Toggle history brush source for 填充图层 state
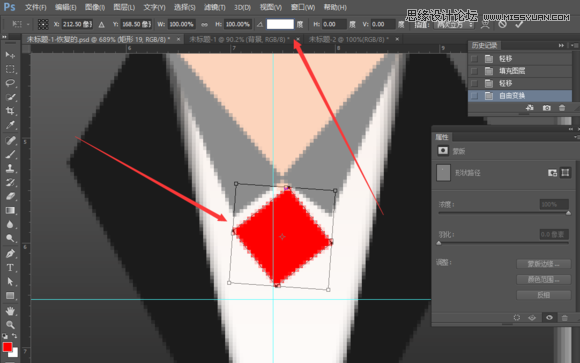Viewport: 580px width, 363px height. [x=474, y=71]
